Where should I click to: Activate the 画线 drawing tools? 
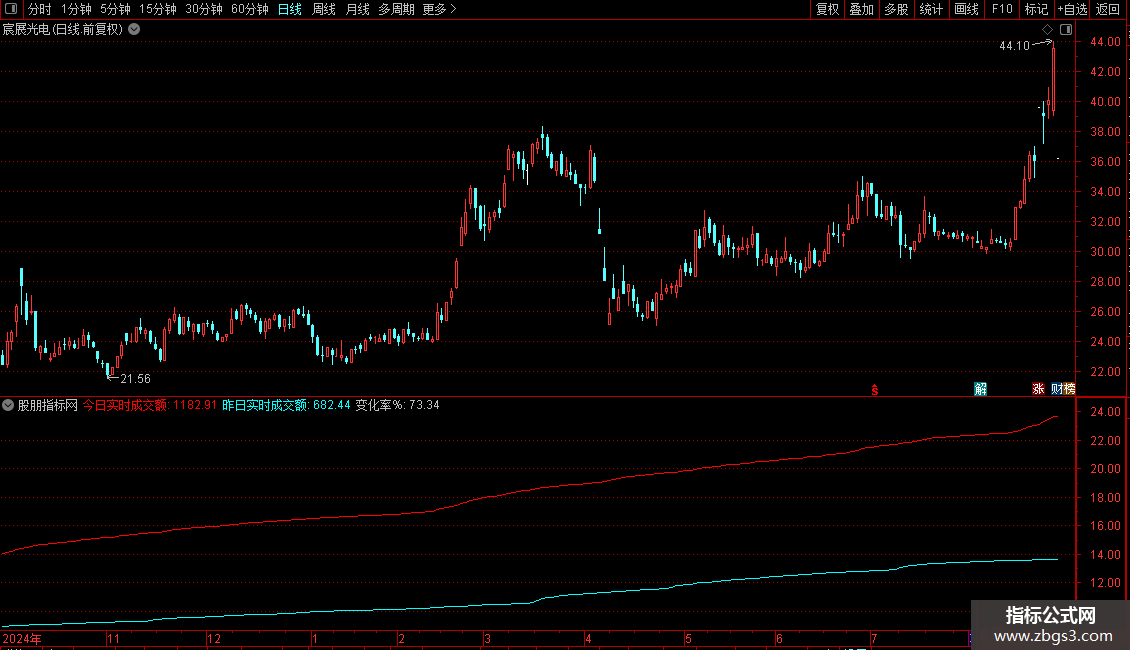click(966, 9)
